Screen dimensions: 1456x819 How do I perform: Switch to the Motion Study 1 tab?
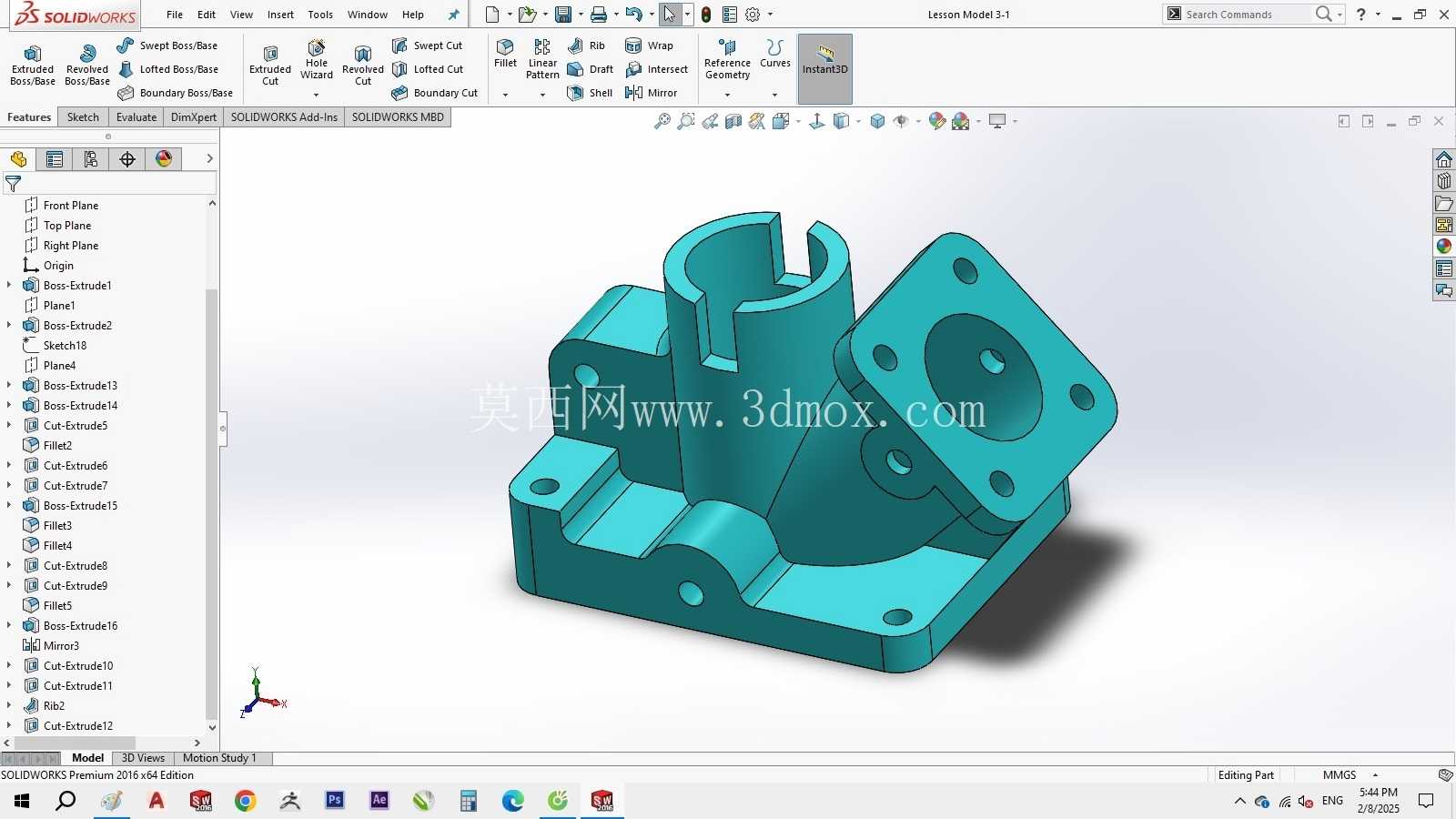pyautogui.click(x=219, y=758)
